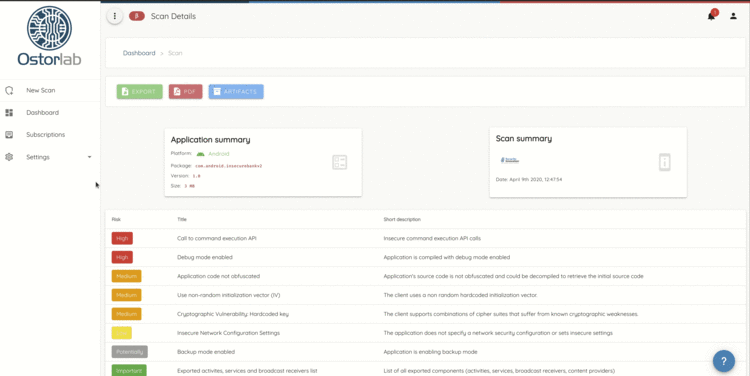The height and width of the screenshot is (376, 750).
Task: Click Medium badge for code not obfuscated
Action: click(126, 276)
